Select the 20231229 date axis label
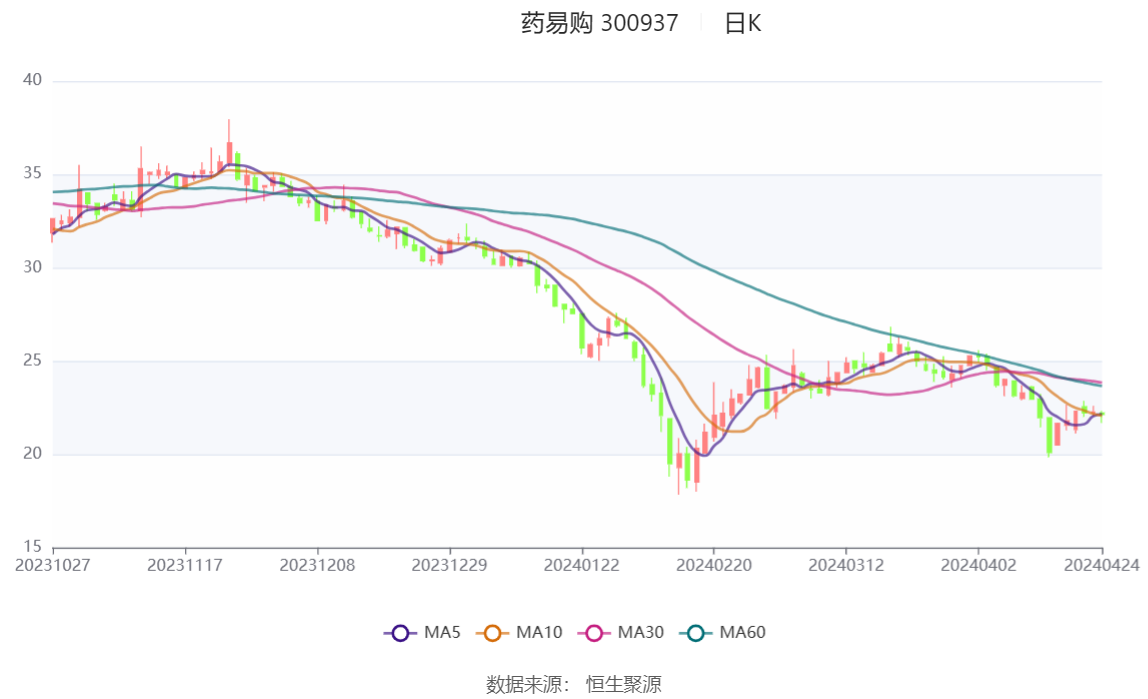Viewport: 1148px width, 699px height. click(449, 566)
